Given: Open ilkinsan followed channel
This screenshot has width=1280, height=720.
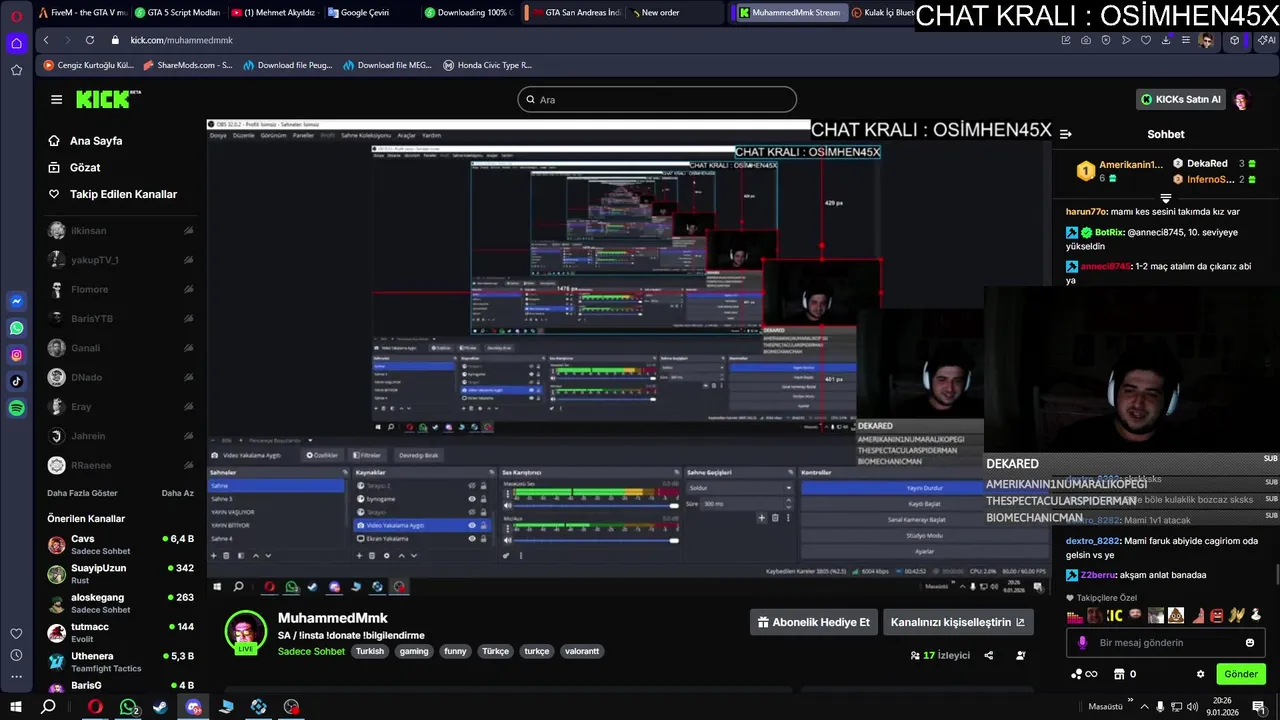Looking at the screenshot, I should 121,231.
